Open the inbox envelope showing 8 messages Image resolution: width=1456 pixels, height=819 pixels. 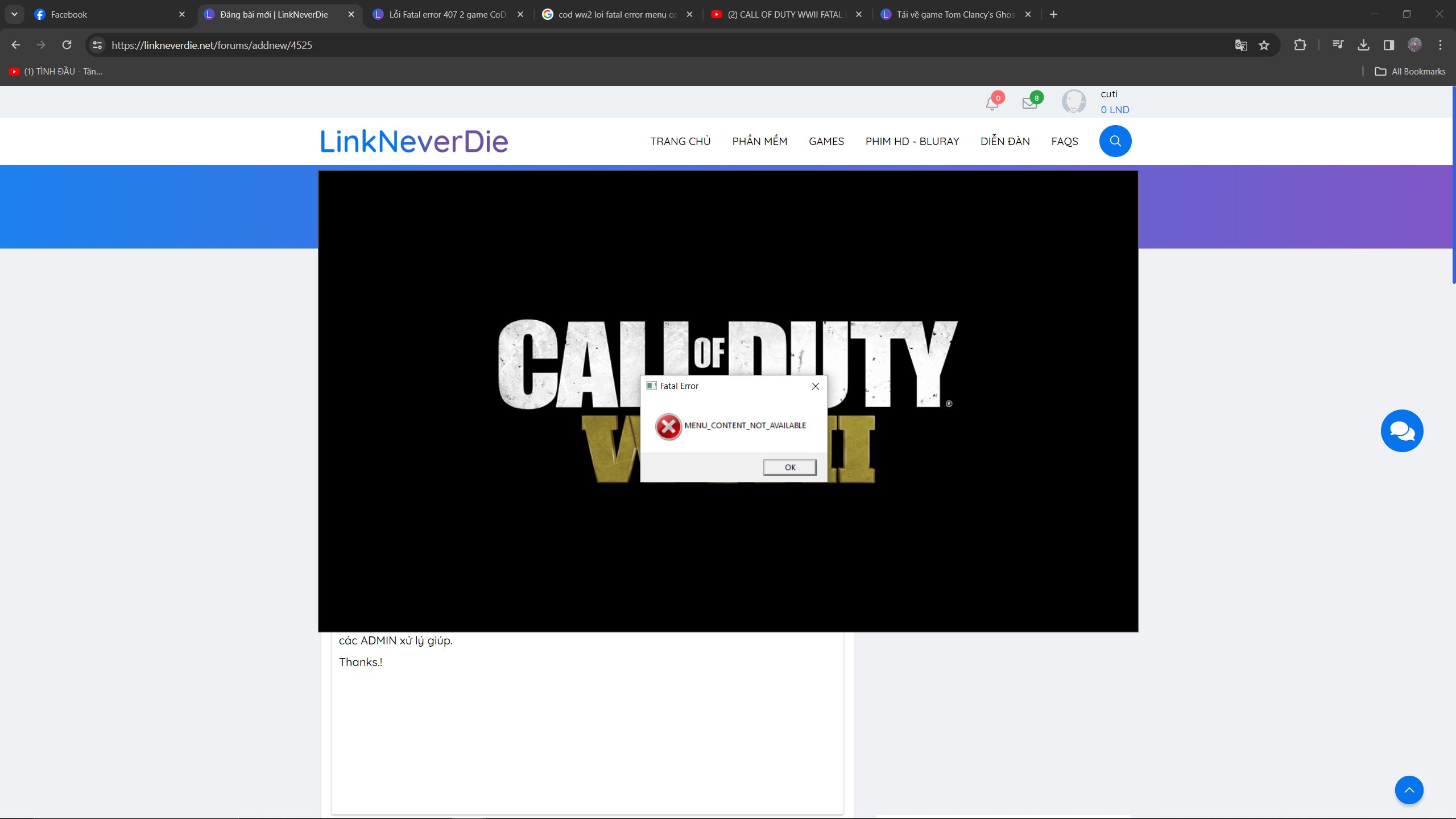(x=1029, y=103)
